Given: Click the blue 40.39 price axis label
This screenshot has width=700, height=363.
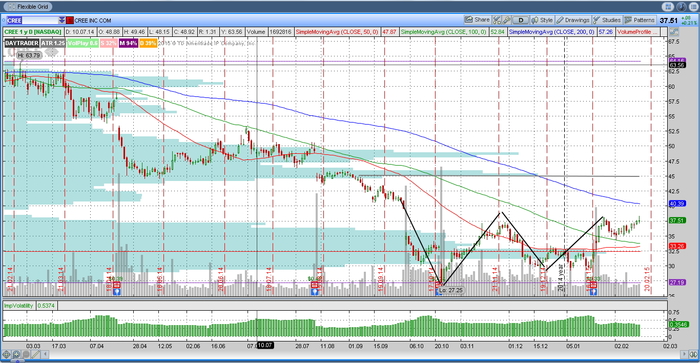Looking at the screenshot, I should 677,204.
